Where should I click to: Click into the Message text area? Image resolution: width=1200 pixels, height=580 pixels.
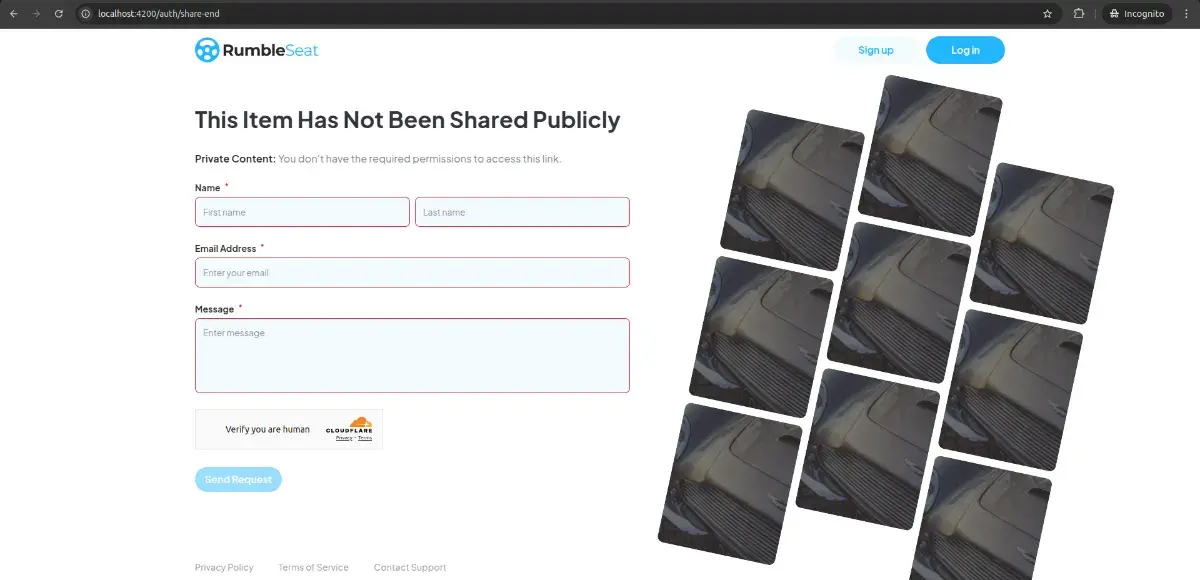(412, 355)
